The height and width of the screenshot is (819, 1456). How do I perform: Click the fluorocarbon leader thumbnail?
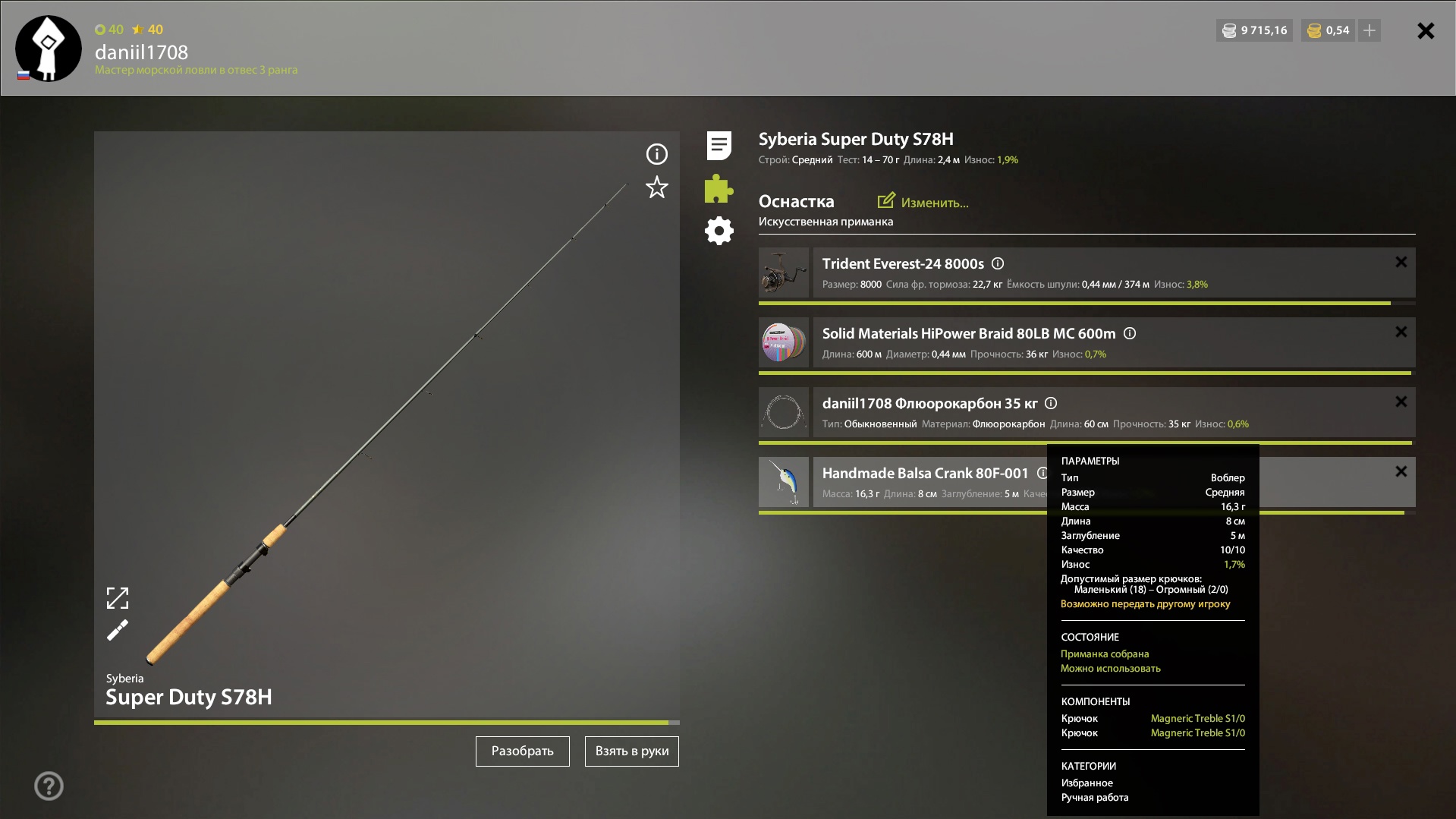(784, 412)
